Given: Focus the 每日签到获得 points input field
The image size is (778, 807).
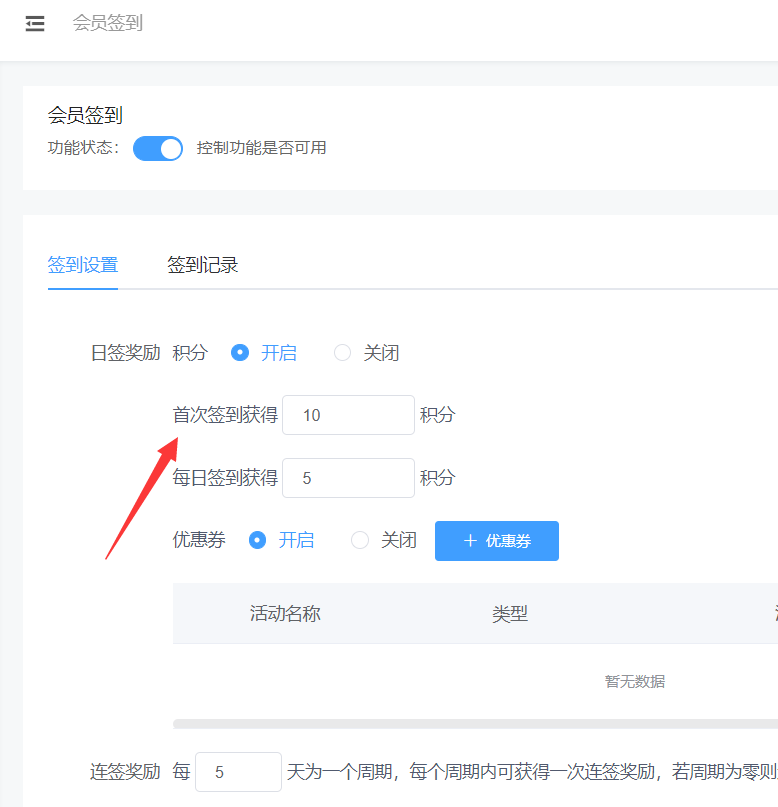Looking at the screenshot, I should click(348, 478).
